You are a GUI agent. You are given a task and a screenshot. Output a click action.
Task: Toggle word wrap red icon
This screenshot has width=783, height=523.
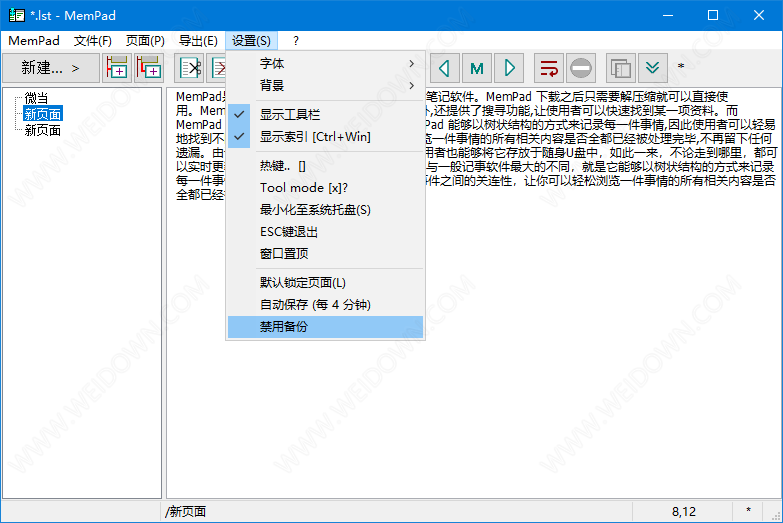pyautogui.click(x=549, y=67)
